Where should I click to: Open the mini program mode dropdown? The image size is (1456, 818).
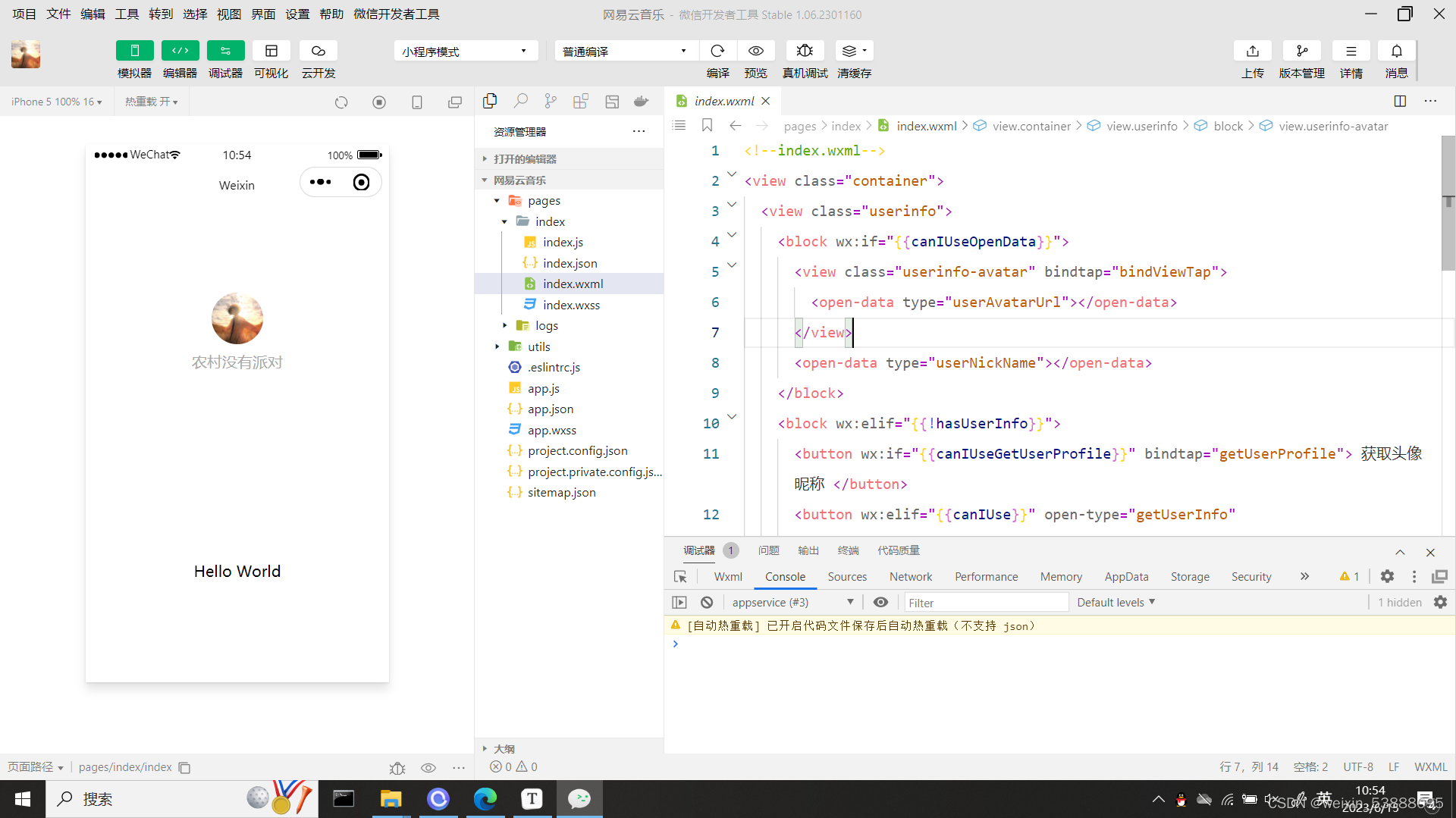tap(466, 51)
